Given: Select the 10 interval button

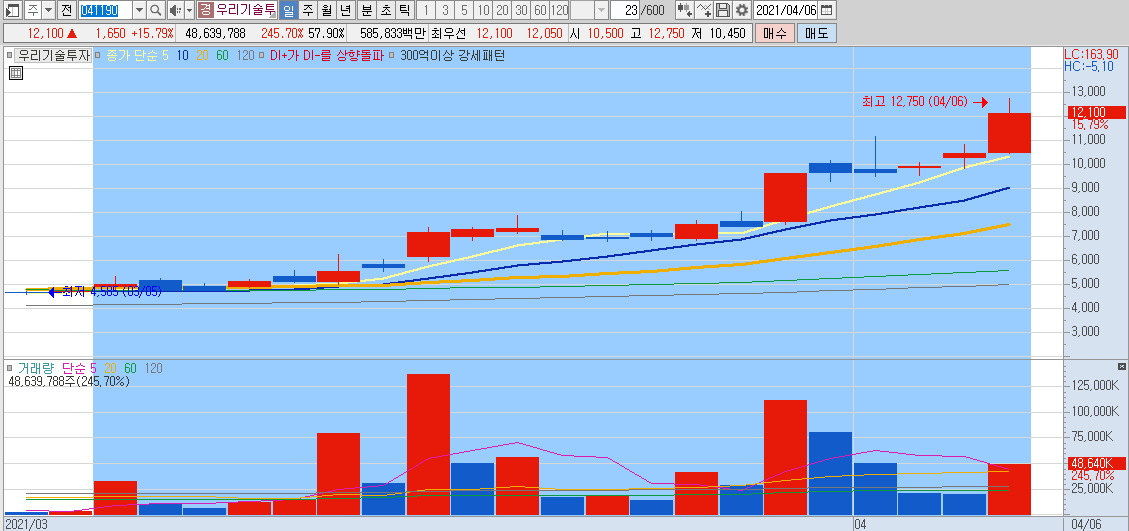Looking at the screenshot, I should [484, 10].
